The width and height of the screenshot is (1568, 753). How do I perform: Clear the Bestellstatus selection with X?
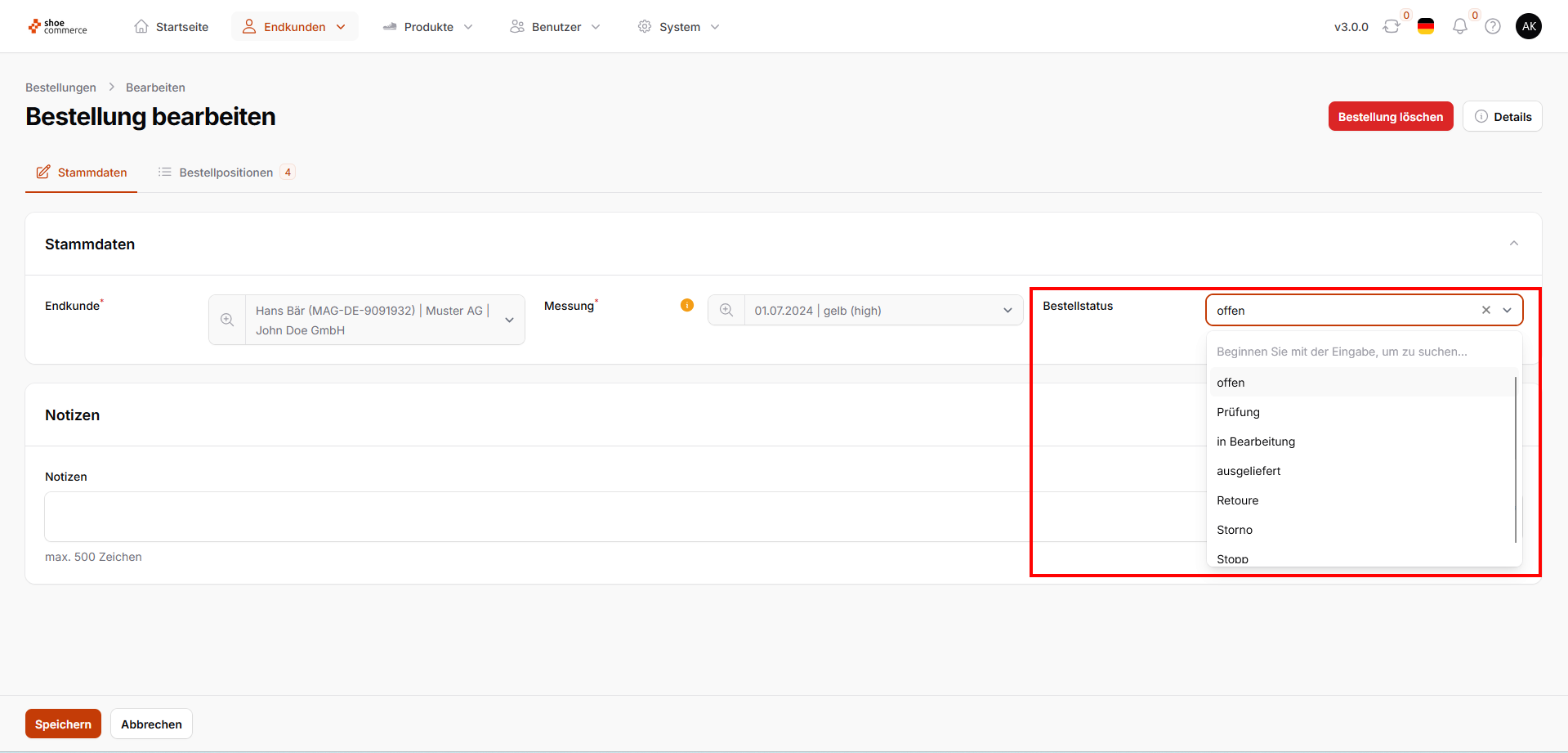pyautogui.click(x=1486, y=310)
